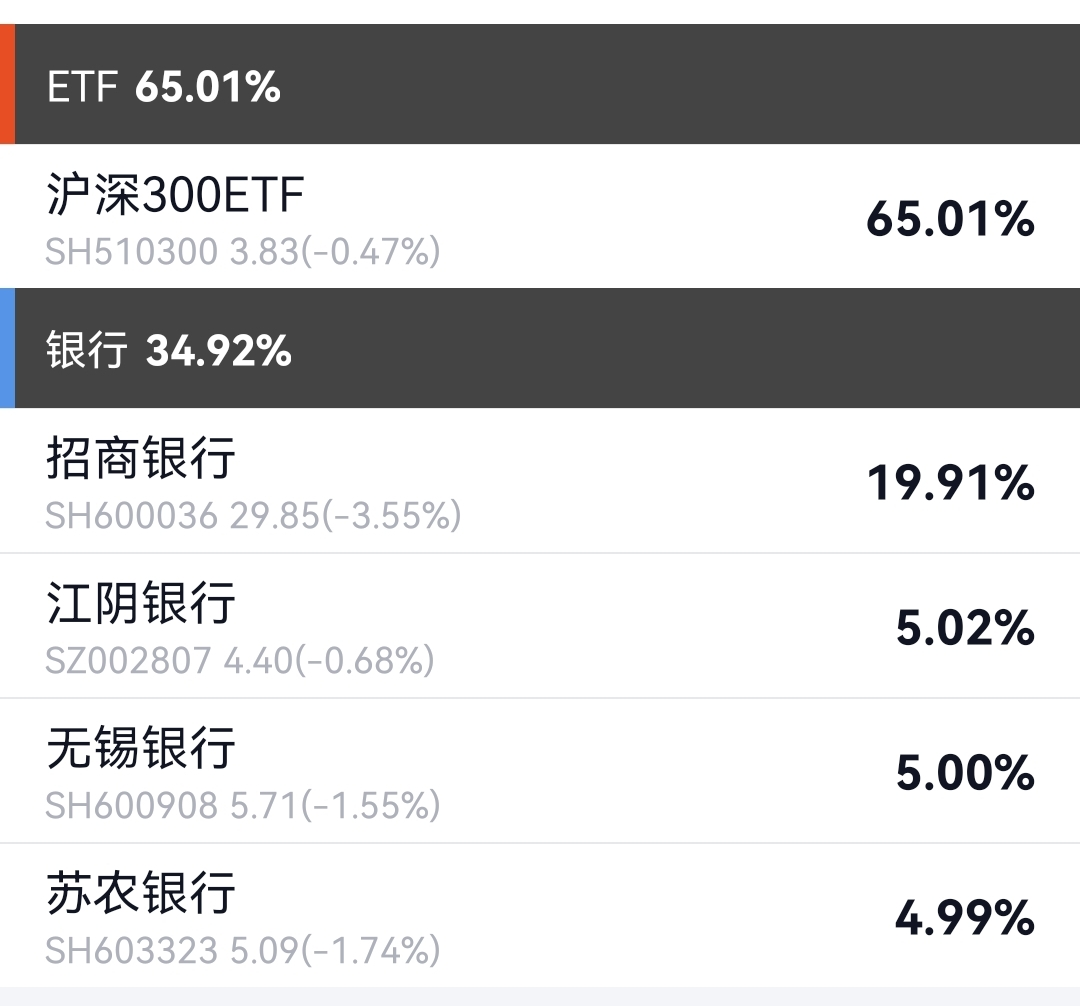1080x1006 pixels.
Task: Open the 招商银行 stock details
Action: [142, 459]
